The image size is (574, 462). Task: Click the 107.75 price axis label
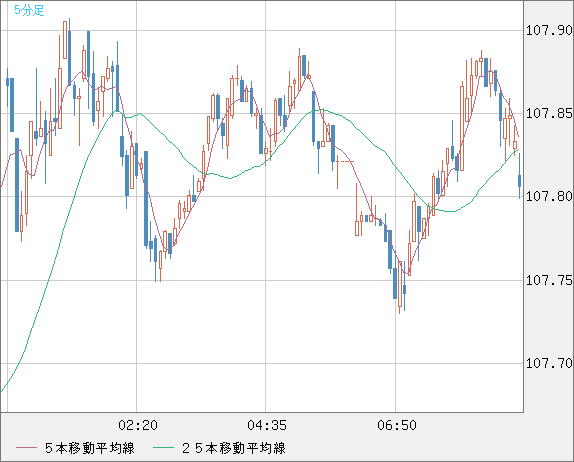point(549,280)
